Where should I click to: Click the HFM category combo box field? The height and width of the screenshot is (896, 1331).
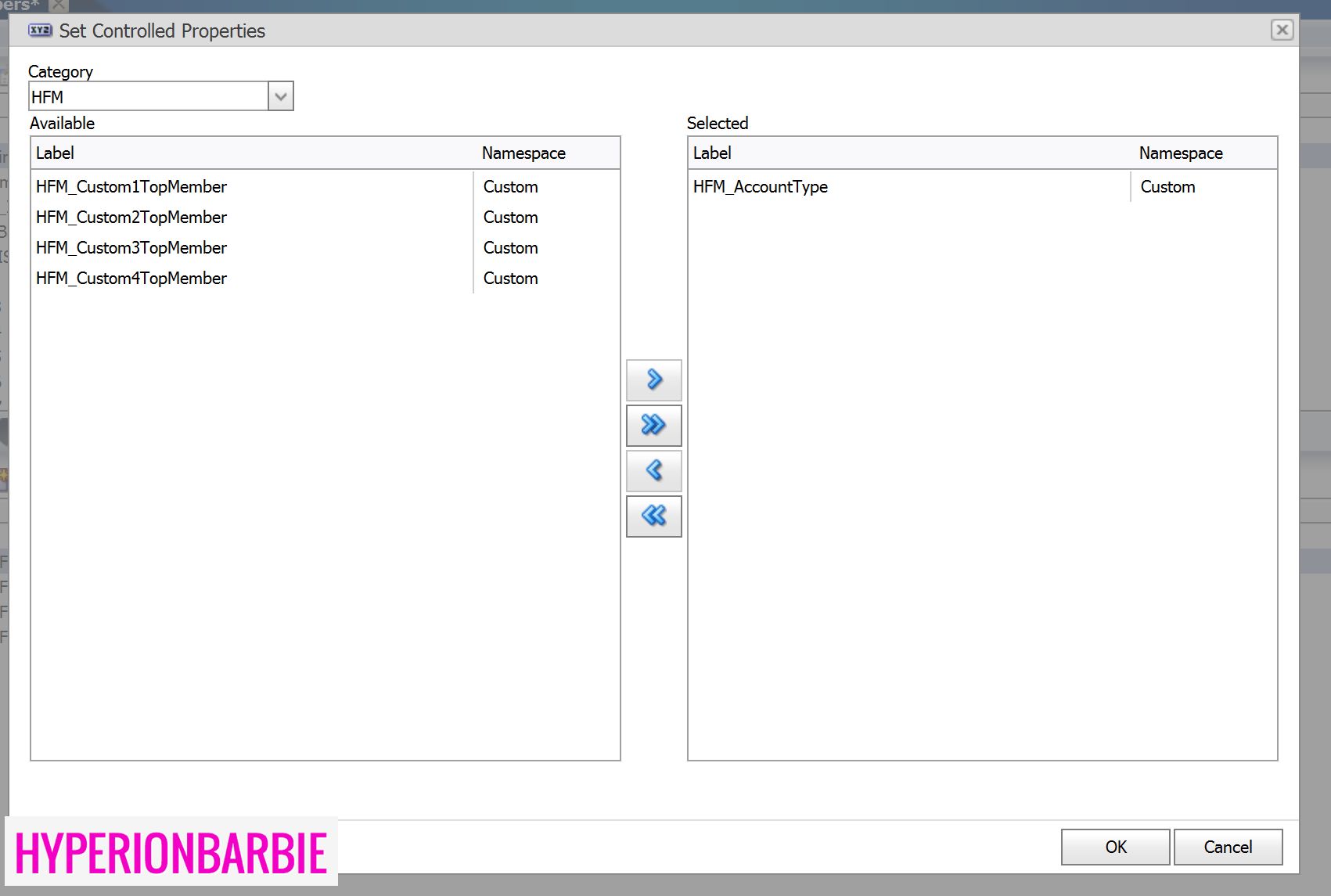149,97
